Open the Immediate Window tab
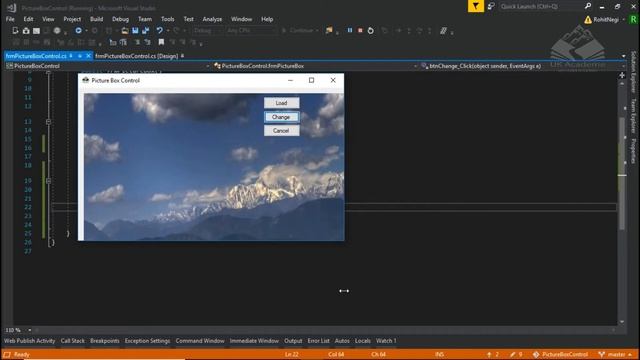 pos(254,341)
